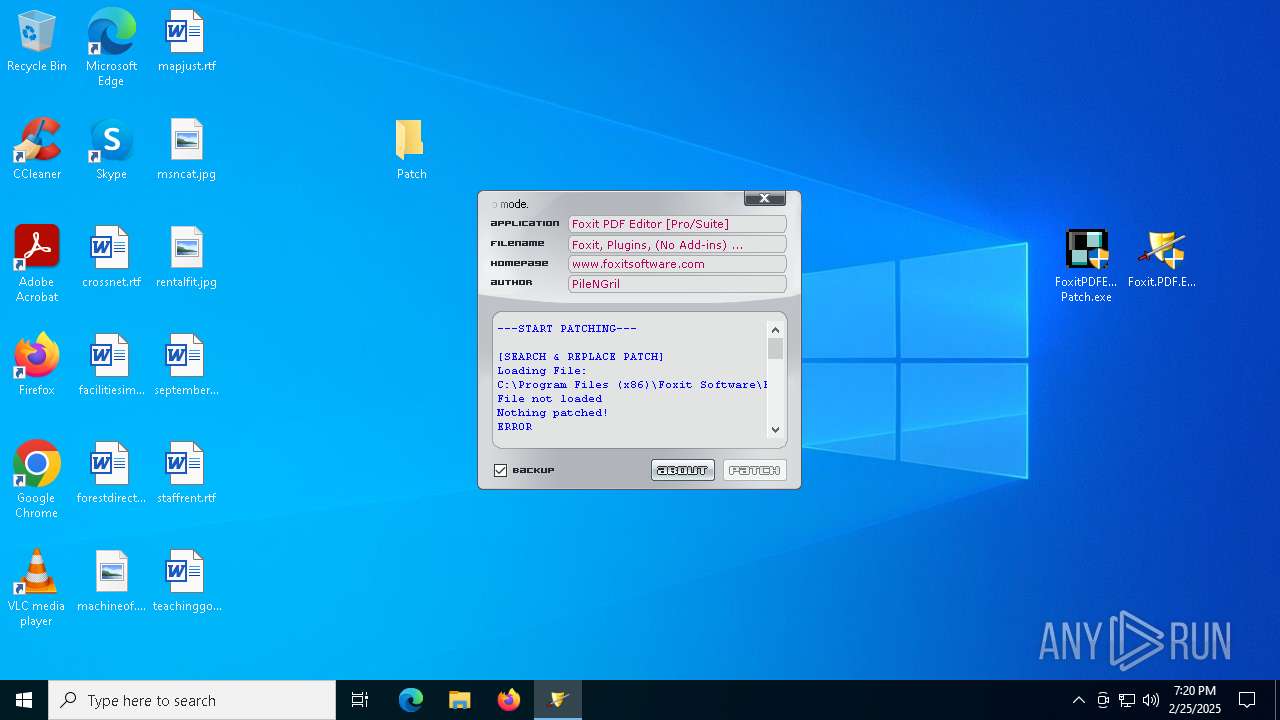Image resolution: width=1280 pixels, height=720 pixels.
Task: Switch to patcher app in taskbar
Action: pyautogui.click(x=558, y=700)
